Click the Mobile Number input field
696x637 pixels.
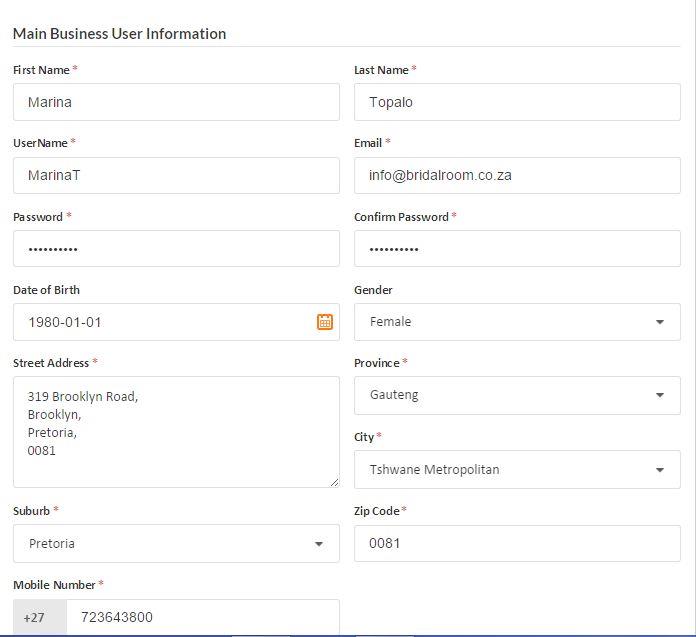tap(202, 617)
